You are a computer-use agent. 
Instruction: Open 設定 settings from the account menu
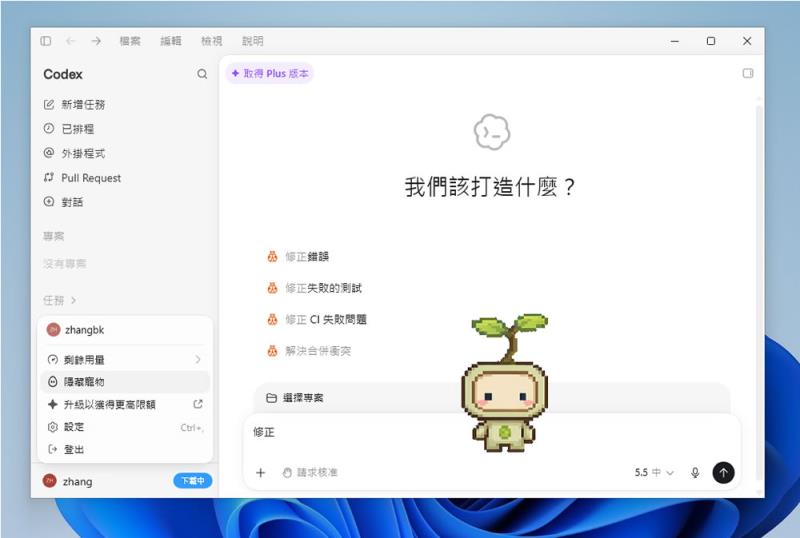point(125,427)
